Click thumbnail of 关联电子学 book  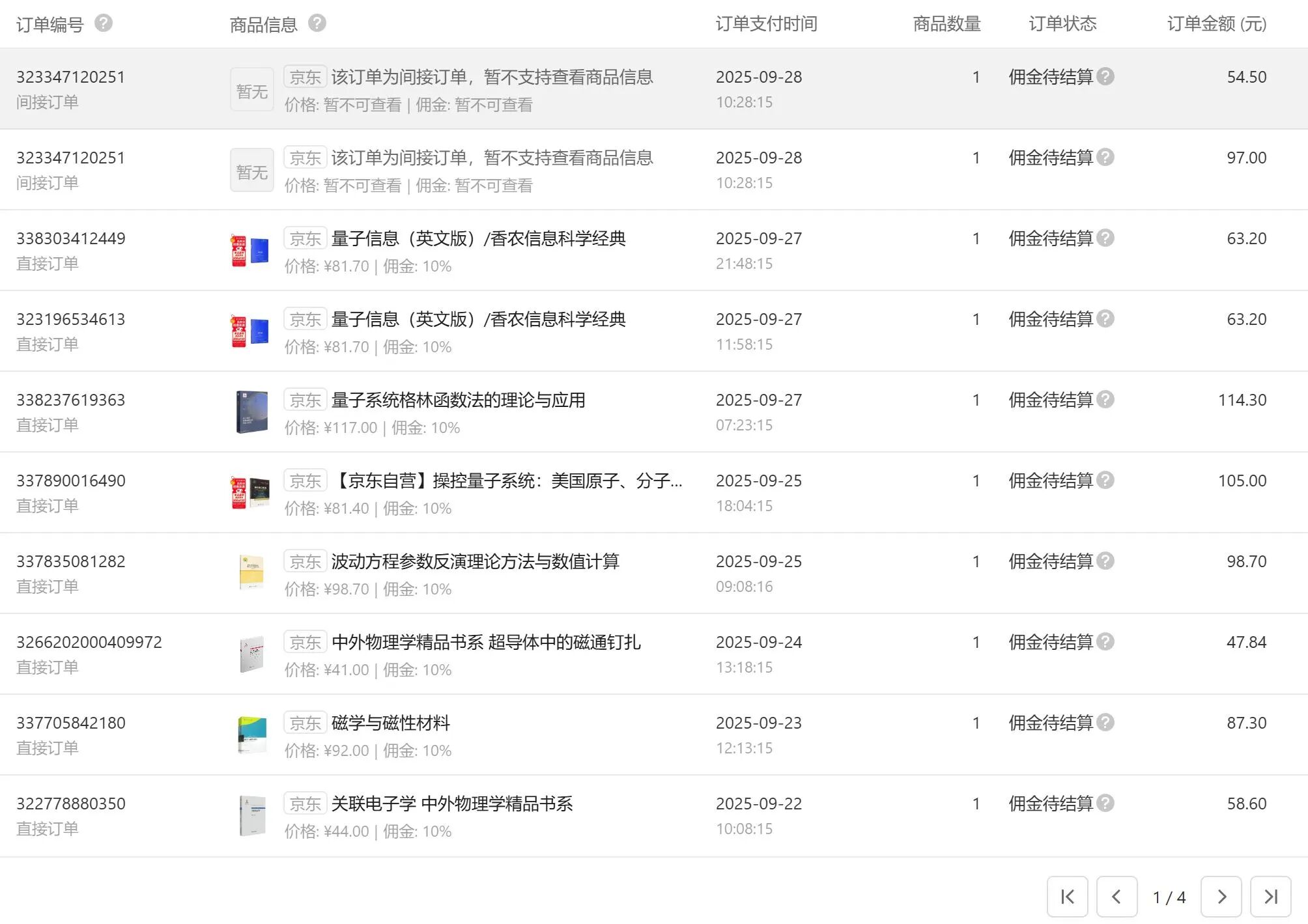(x=252, y=816)
